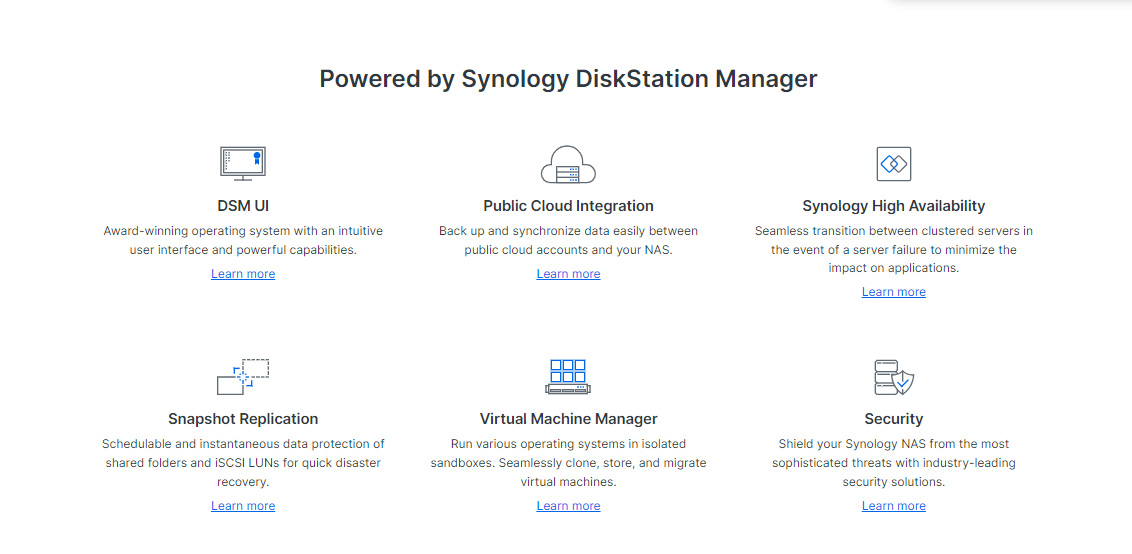1132x554 pixels.
Task: Click the Seamless transition between clustered servers text
Action: coord(893,249)
